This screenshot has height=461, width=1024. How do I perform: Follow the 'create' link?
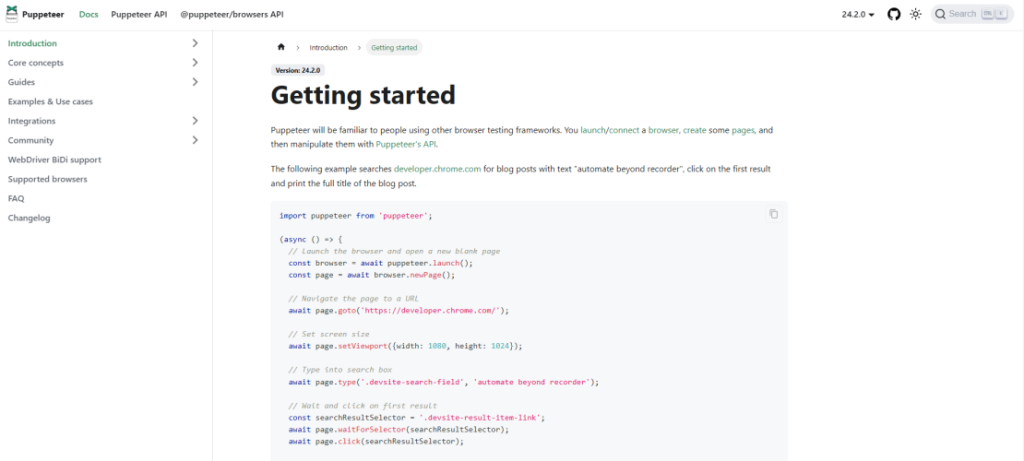tap(695, 131)
